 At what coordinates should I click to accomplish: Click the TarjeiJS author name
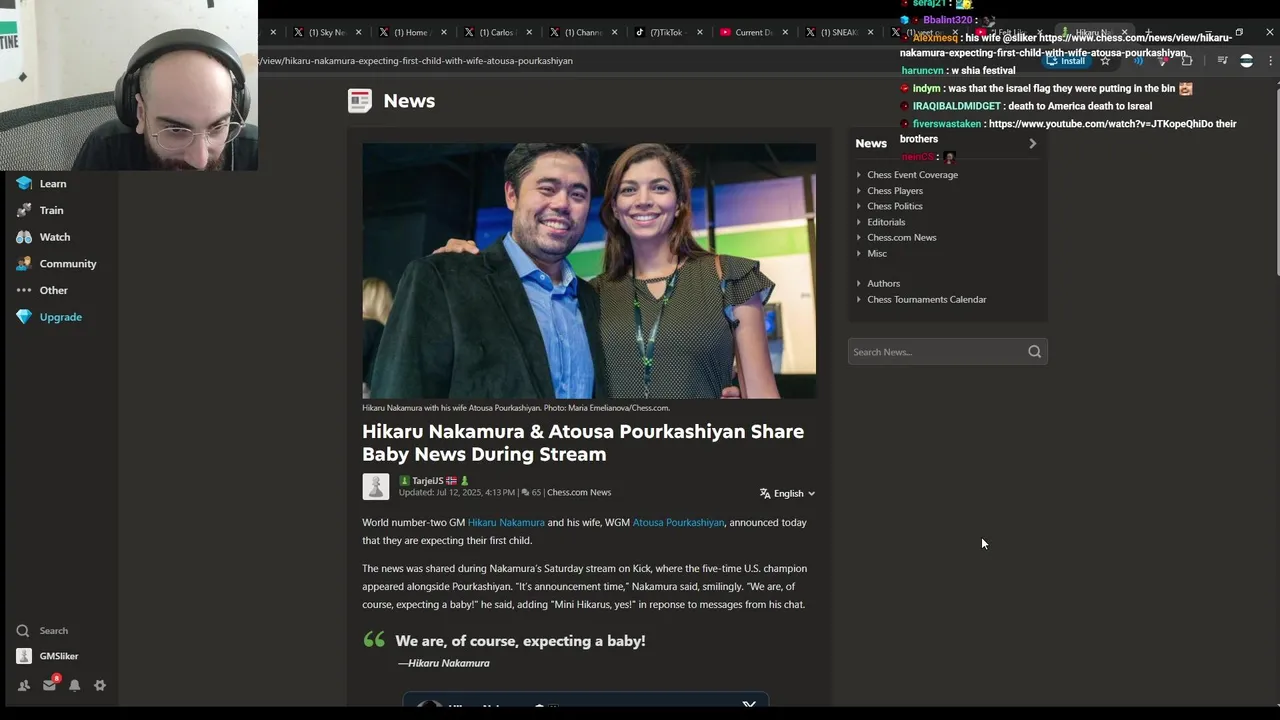pos(428,481)
